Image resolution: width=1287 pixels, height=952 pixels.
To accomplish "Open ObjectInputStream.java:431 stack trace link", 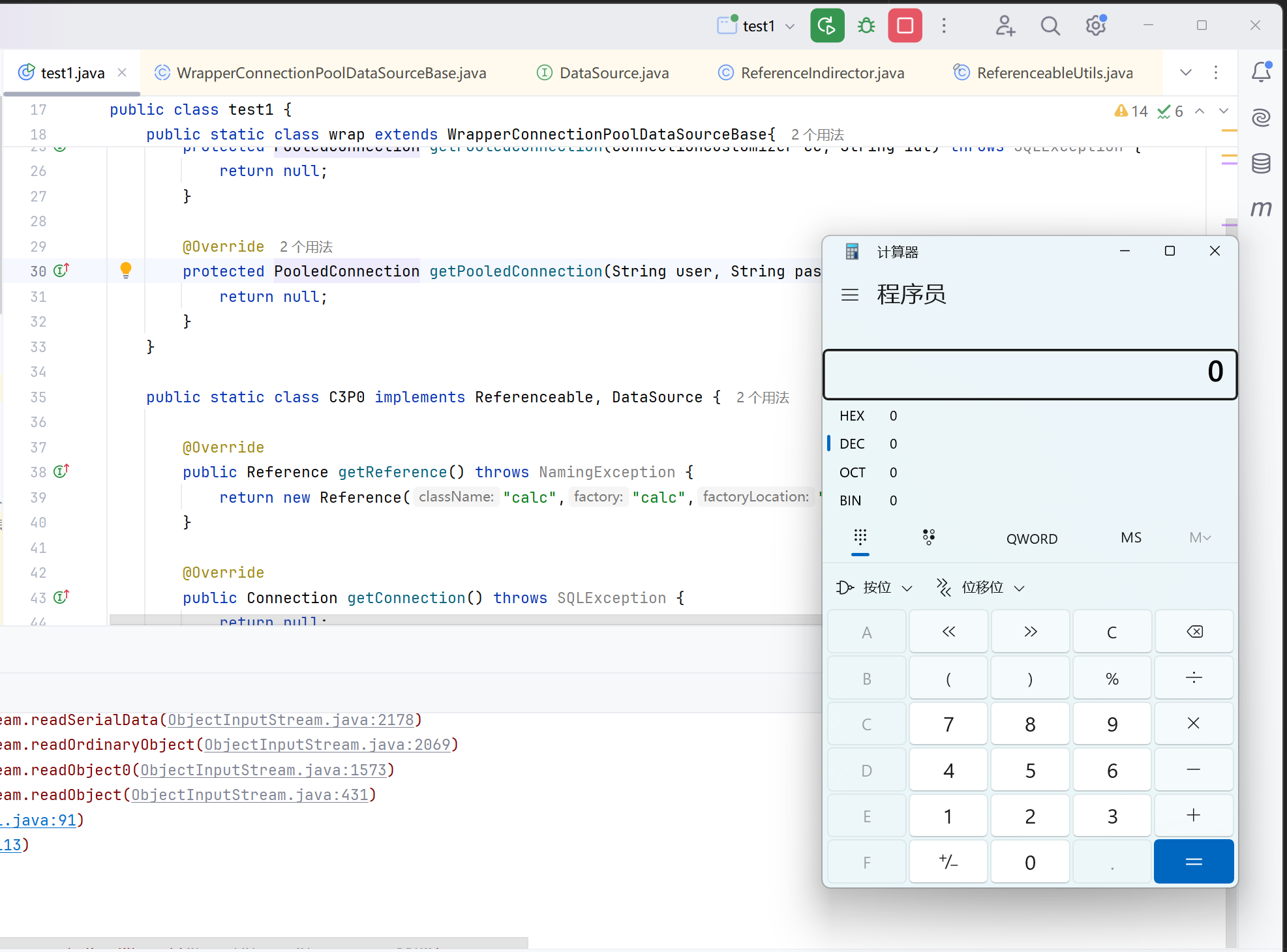I will tap(250, 795).
